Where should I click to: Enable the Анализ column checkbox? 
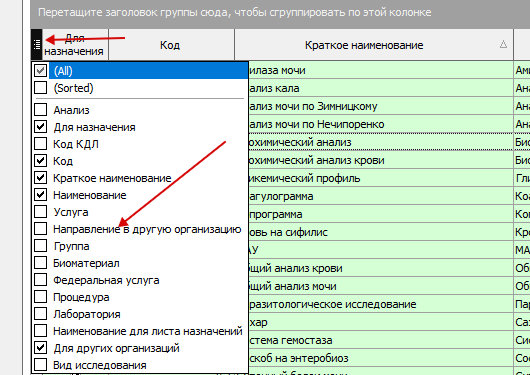[x=41, y=110]
